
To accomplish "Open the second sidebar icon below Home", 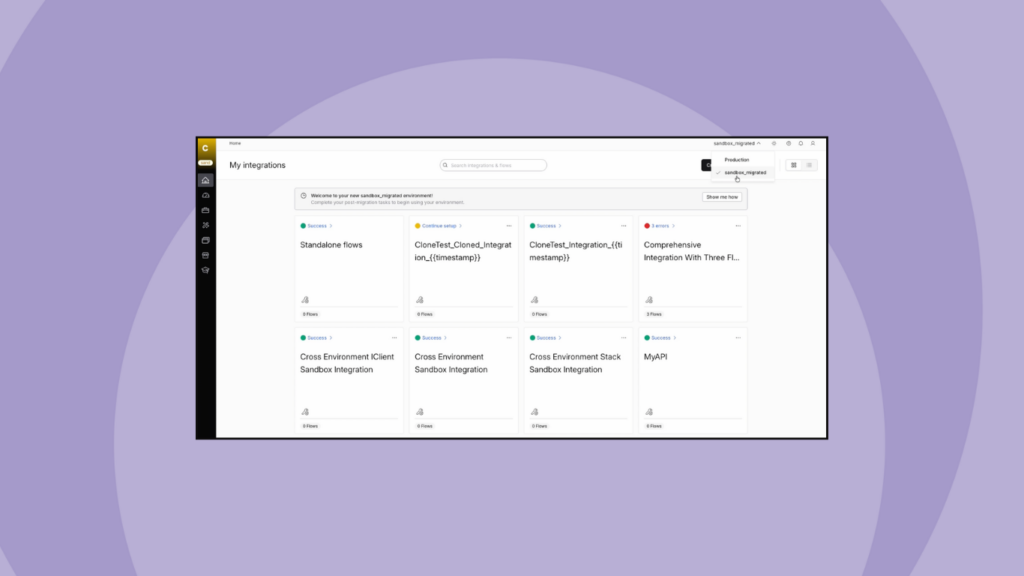I will [205, 210].
